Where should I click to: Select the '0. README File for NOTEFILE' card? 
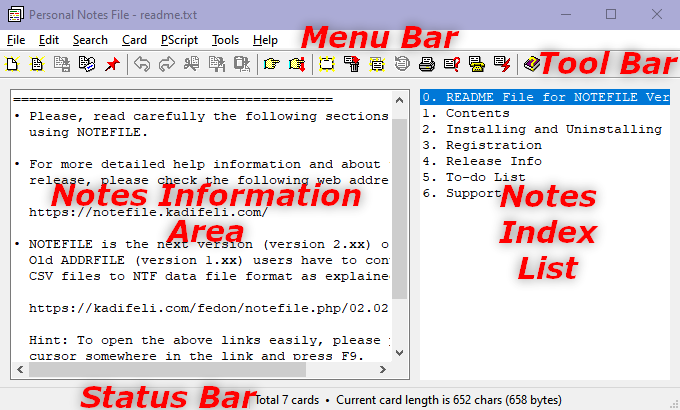(x=545, y=97)
